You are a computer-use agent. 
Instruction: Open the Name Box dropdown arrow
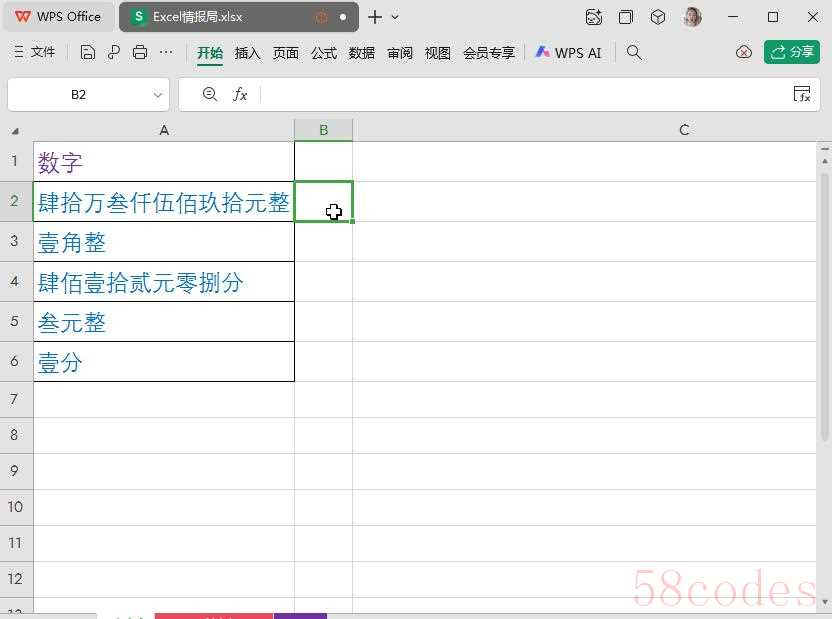click(x=158, y=95)
